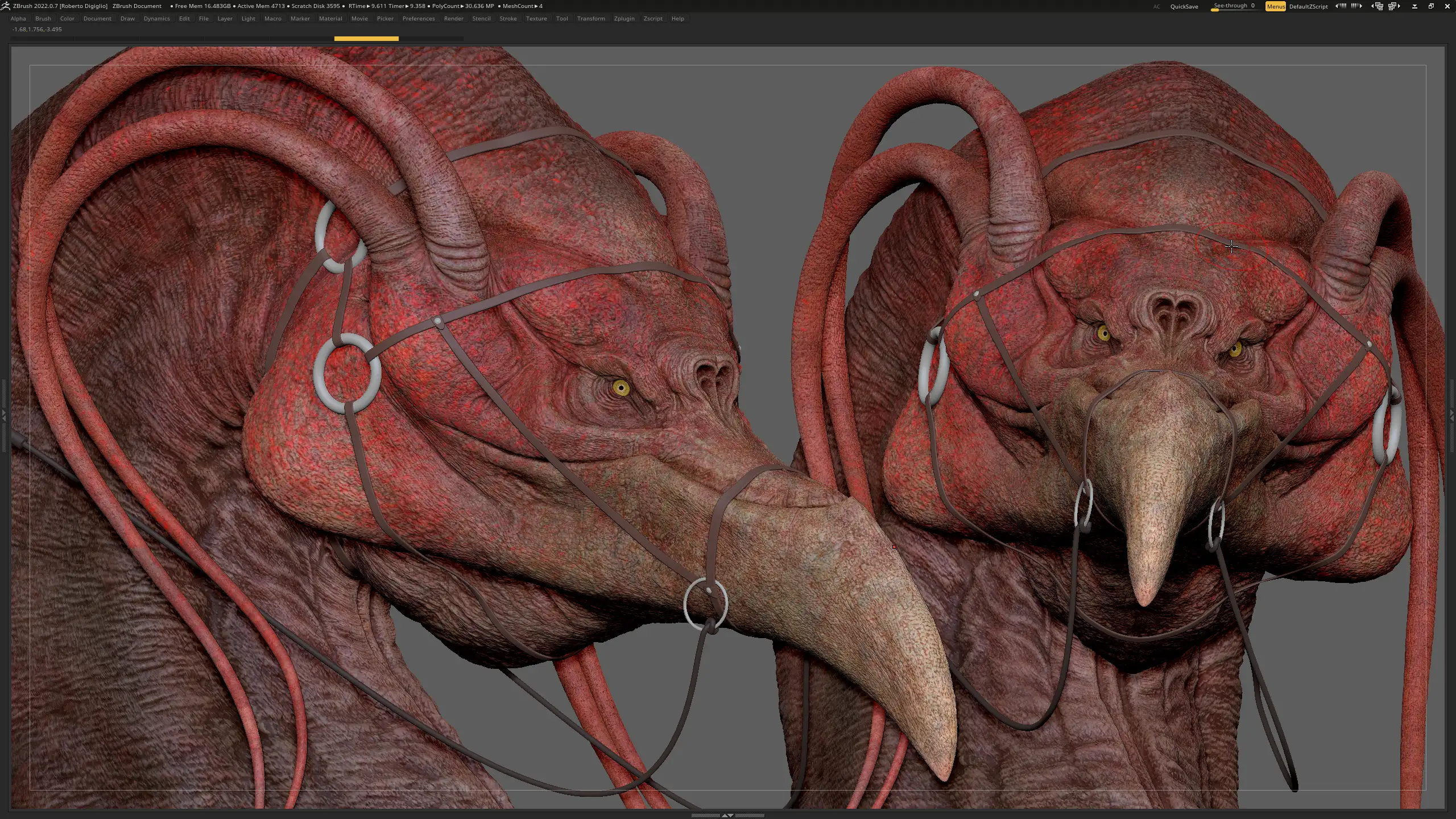Load the next UI layout icon
Screen dimensions: 1456x819
click(x=1394, y=6)
